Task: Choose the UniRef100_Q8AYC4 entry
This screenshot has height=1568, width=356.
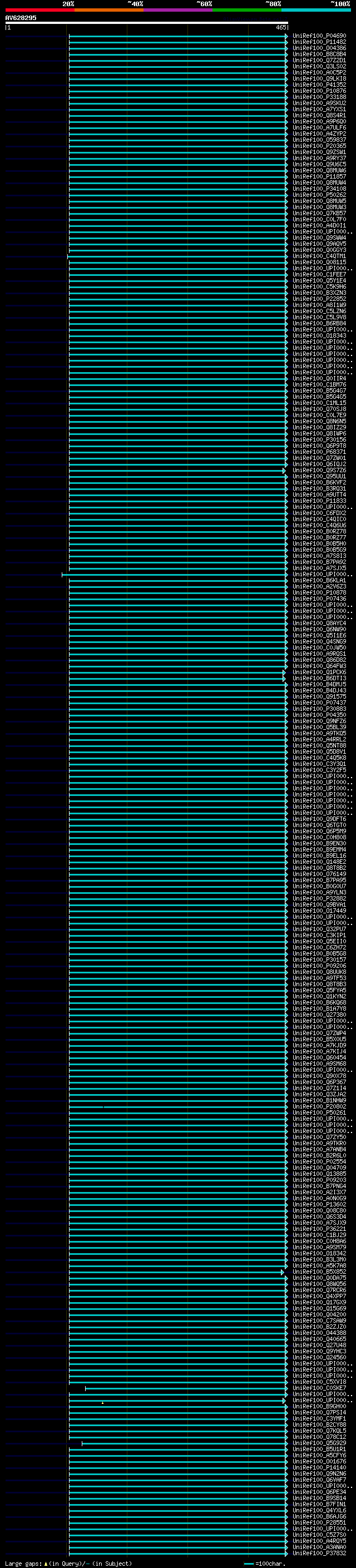Action: click(x=319, y=624)
